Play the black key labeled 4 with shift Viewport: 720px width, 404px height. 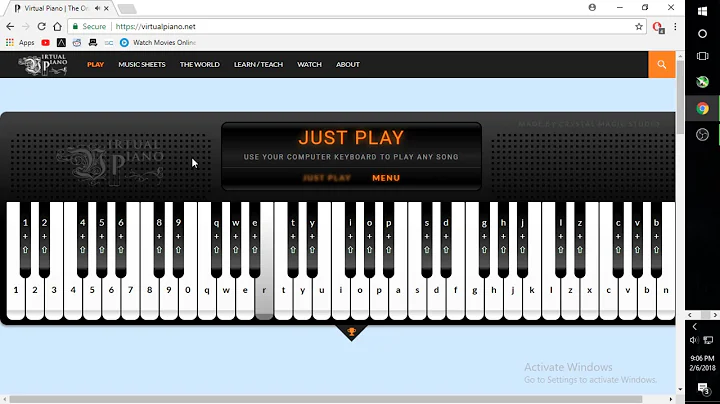point(83,240)
